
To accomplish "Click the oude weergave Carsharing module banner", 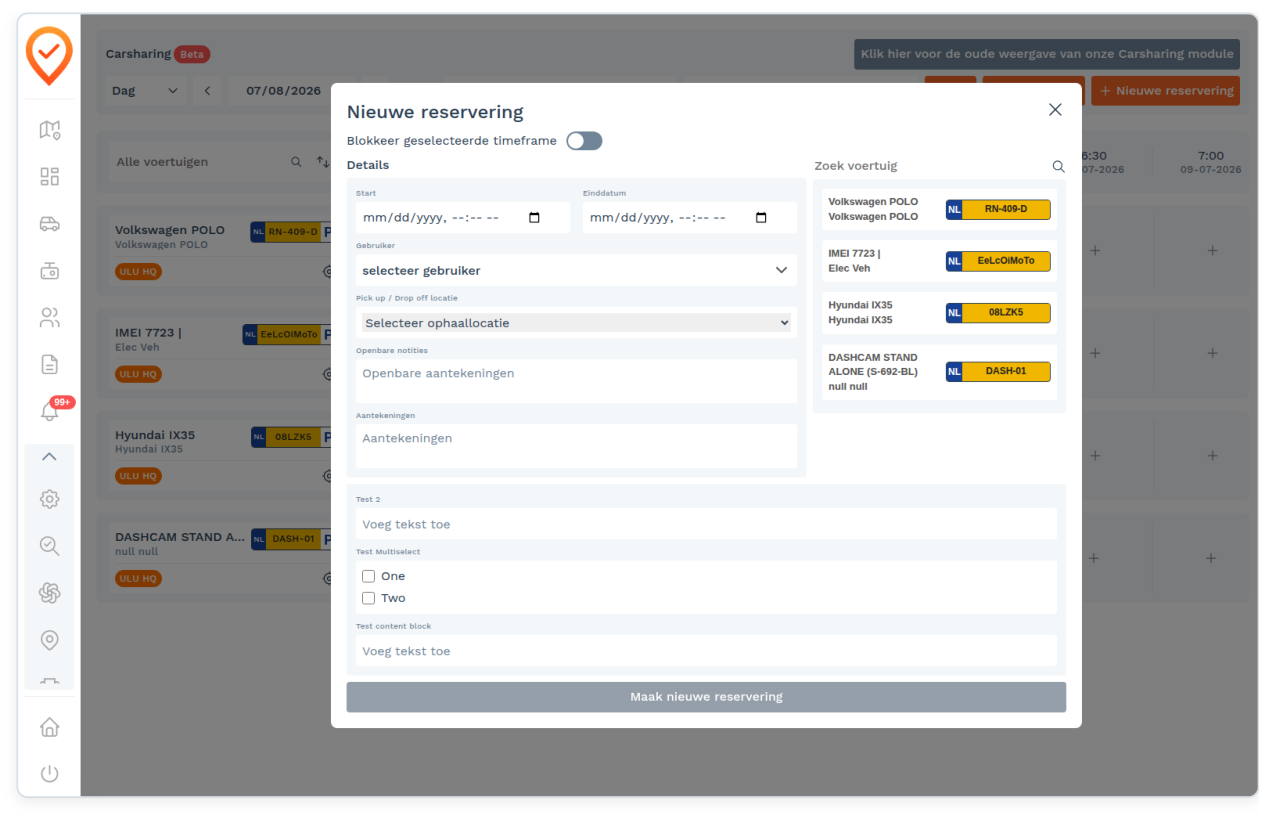I will 1047,54.
